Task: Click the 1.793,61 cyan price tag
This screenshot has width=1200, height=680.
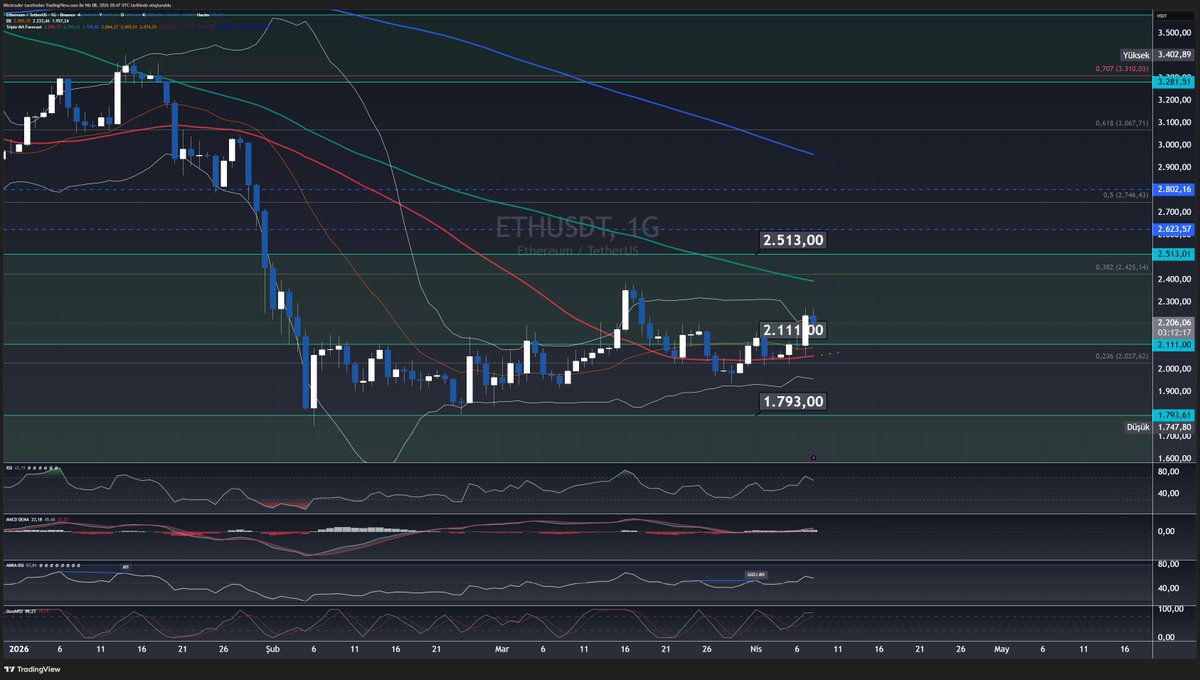Action: (x=1173, y=415)
